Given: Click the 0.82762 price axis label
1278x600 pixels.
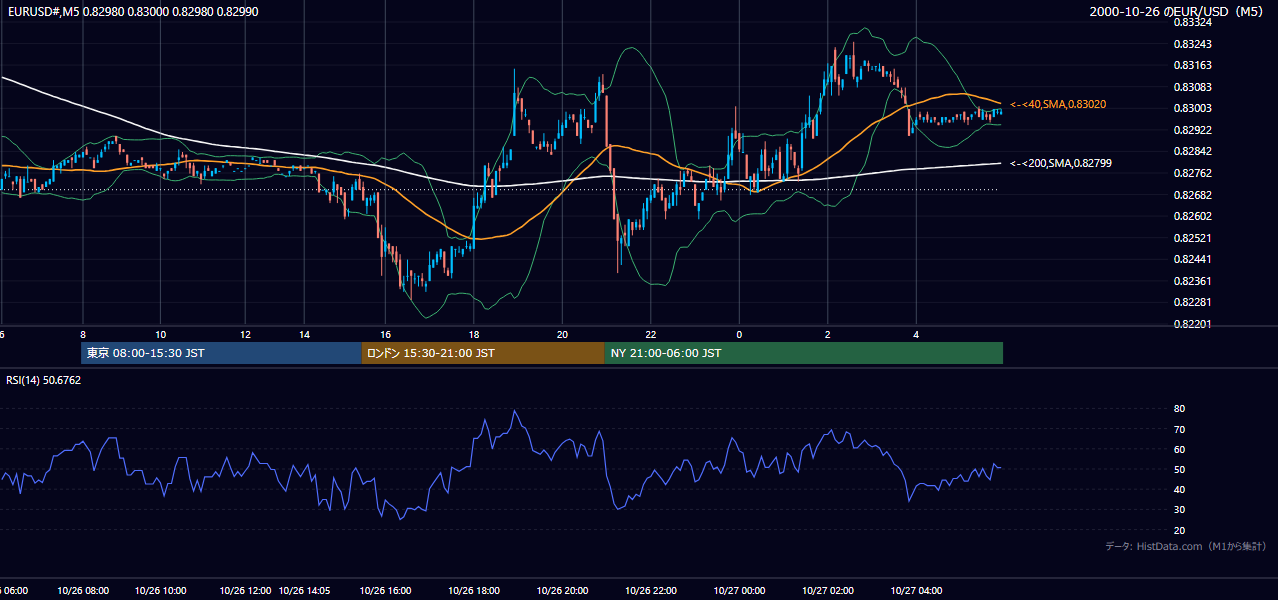Looking at the screenshot, I should tap(1192, 173).
